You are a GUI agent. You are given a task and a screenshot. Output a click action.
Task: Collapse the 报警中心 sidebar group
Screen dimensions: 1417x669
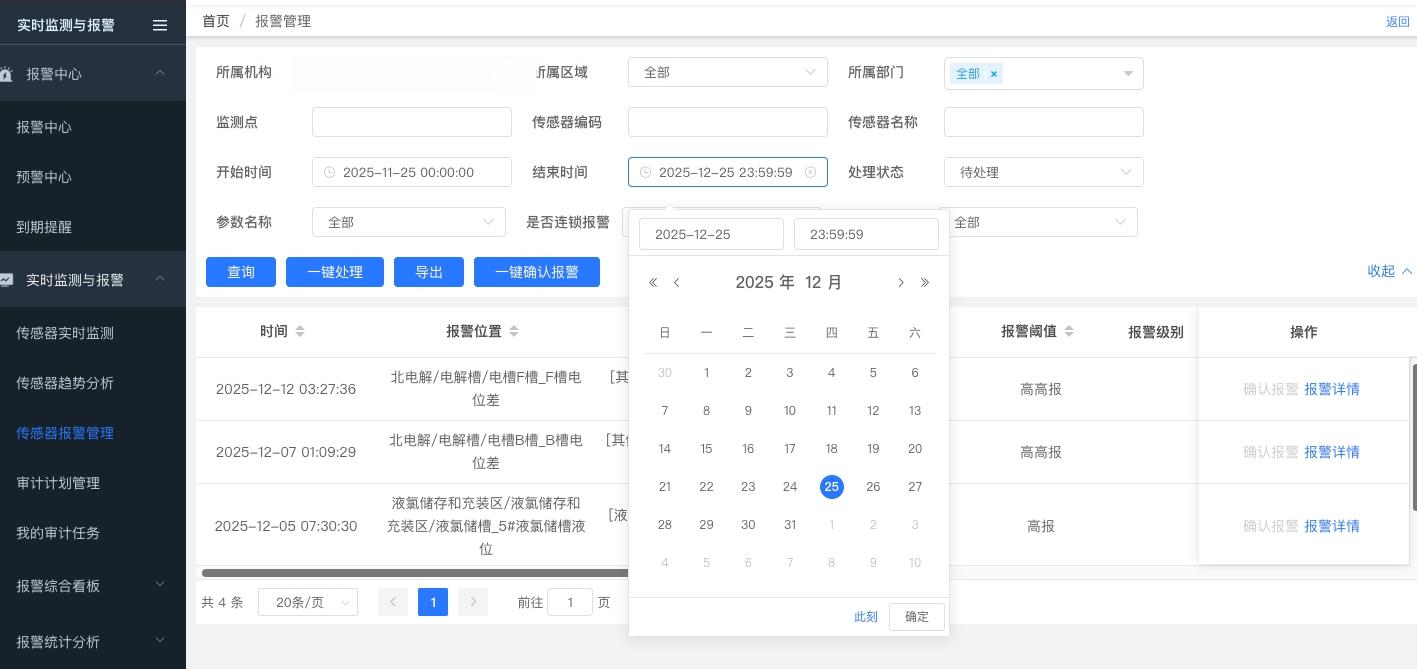[160, 73]
